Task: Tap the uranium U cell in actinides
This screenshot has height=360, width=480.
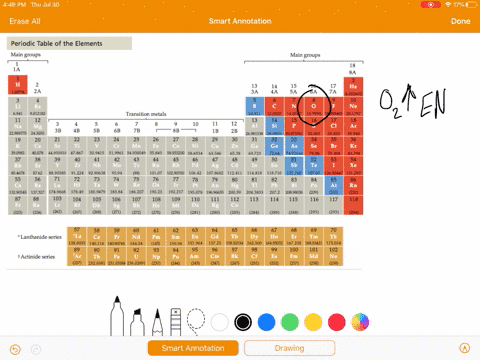Action: click(x=136, y=256)
